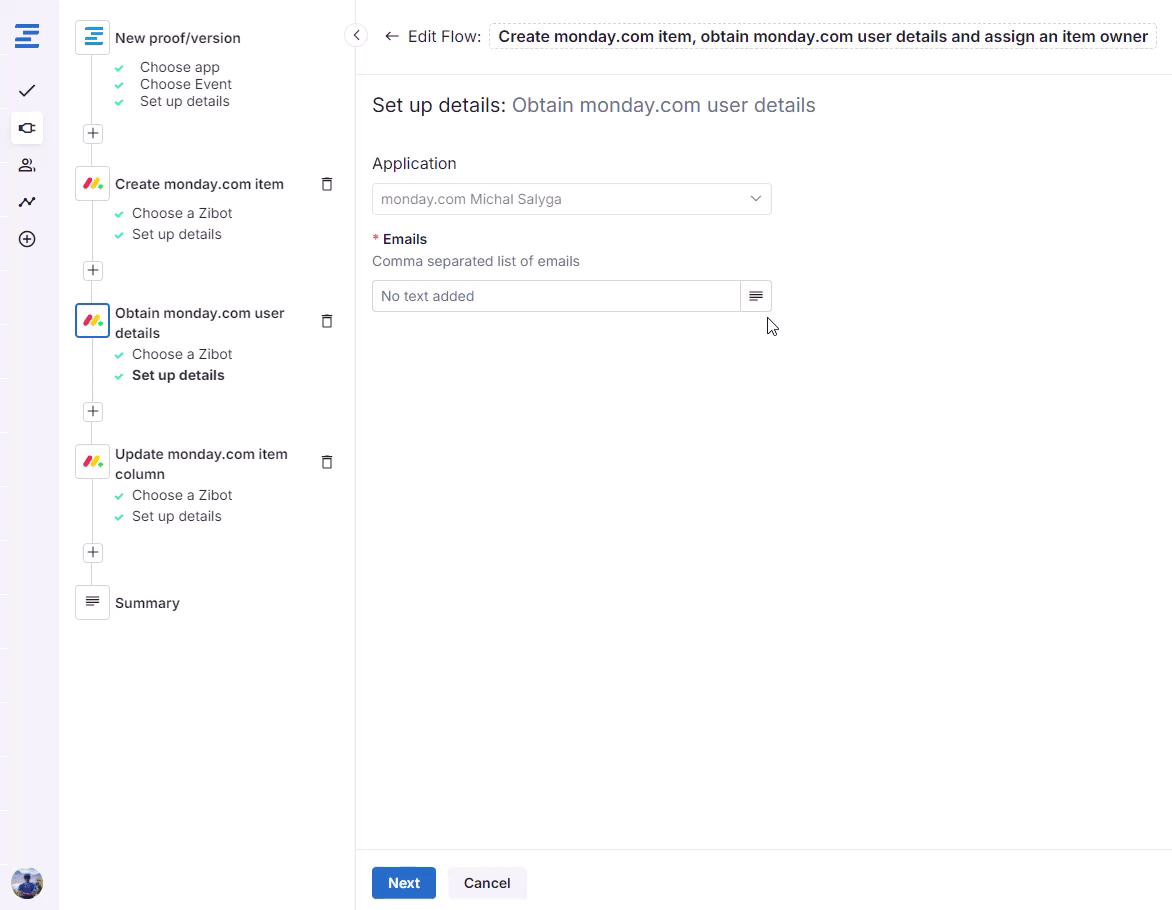1172x910 pixels.
Task: Click the Cancel button
Action: coord(487,883)
